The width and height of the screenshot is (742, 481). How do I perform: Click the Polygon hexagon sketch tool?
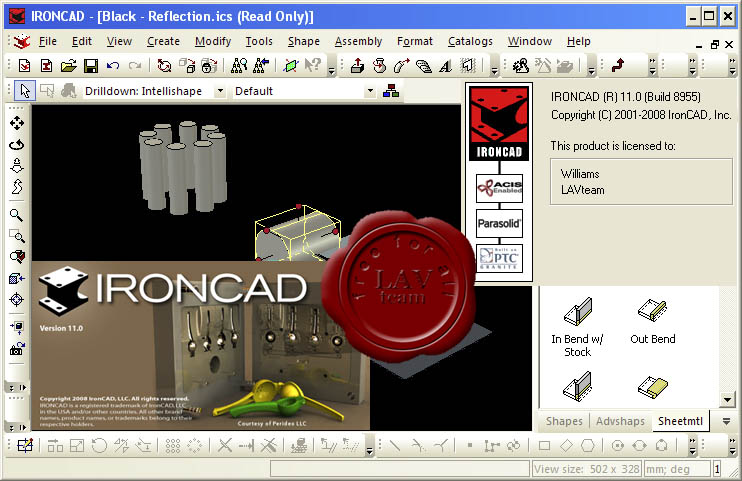pyautogui.click(x=588, y=445)
